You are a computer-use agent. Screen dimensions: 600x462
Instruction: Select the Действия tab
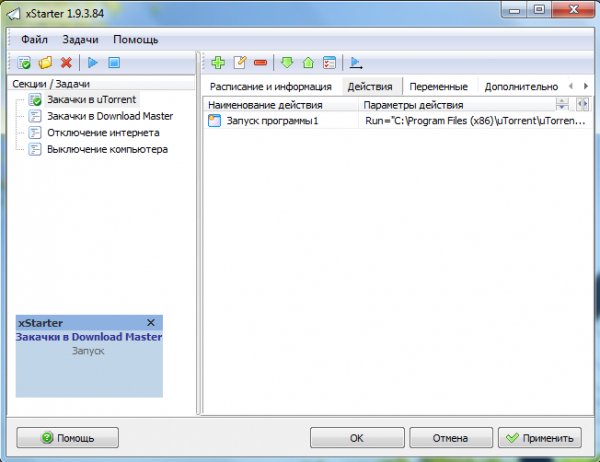click(x=370, y=87)
